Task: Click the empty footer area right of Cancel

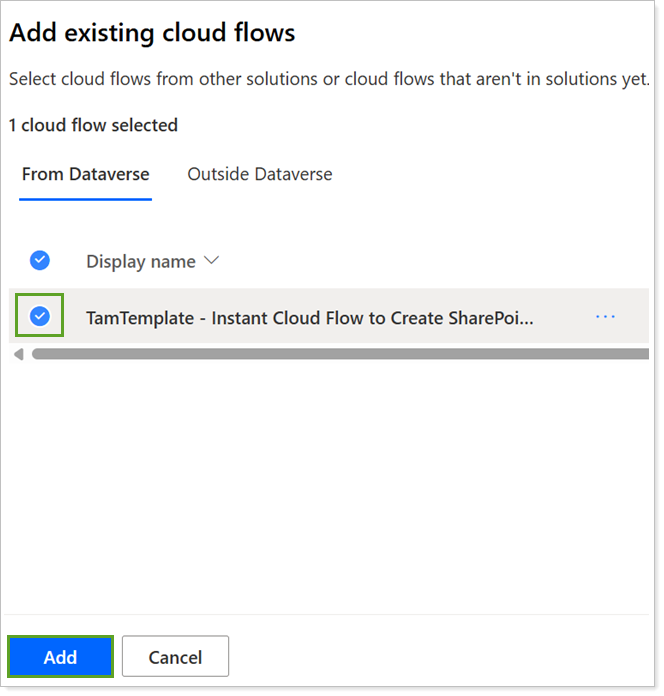Action: tap(440, 657)
